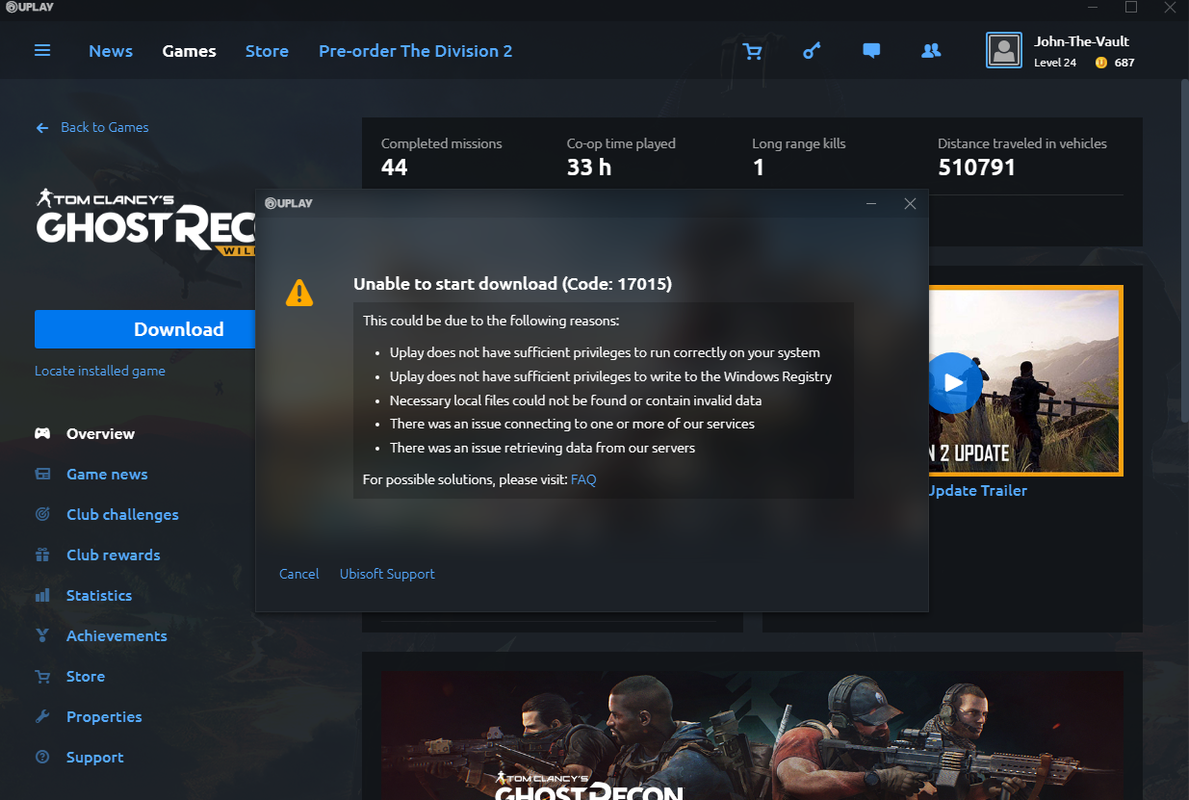
Task: Minimize the error dialog
Action: pos(871,203)
